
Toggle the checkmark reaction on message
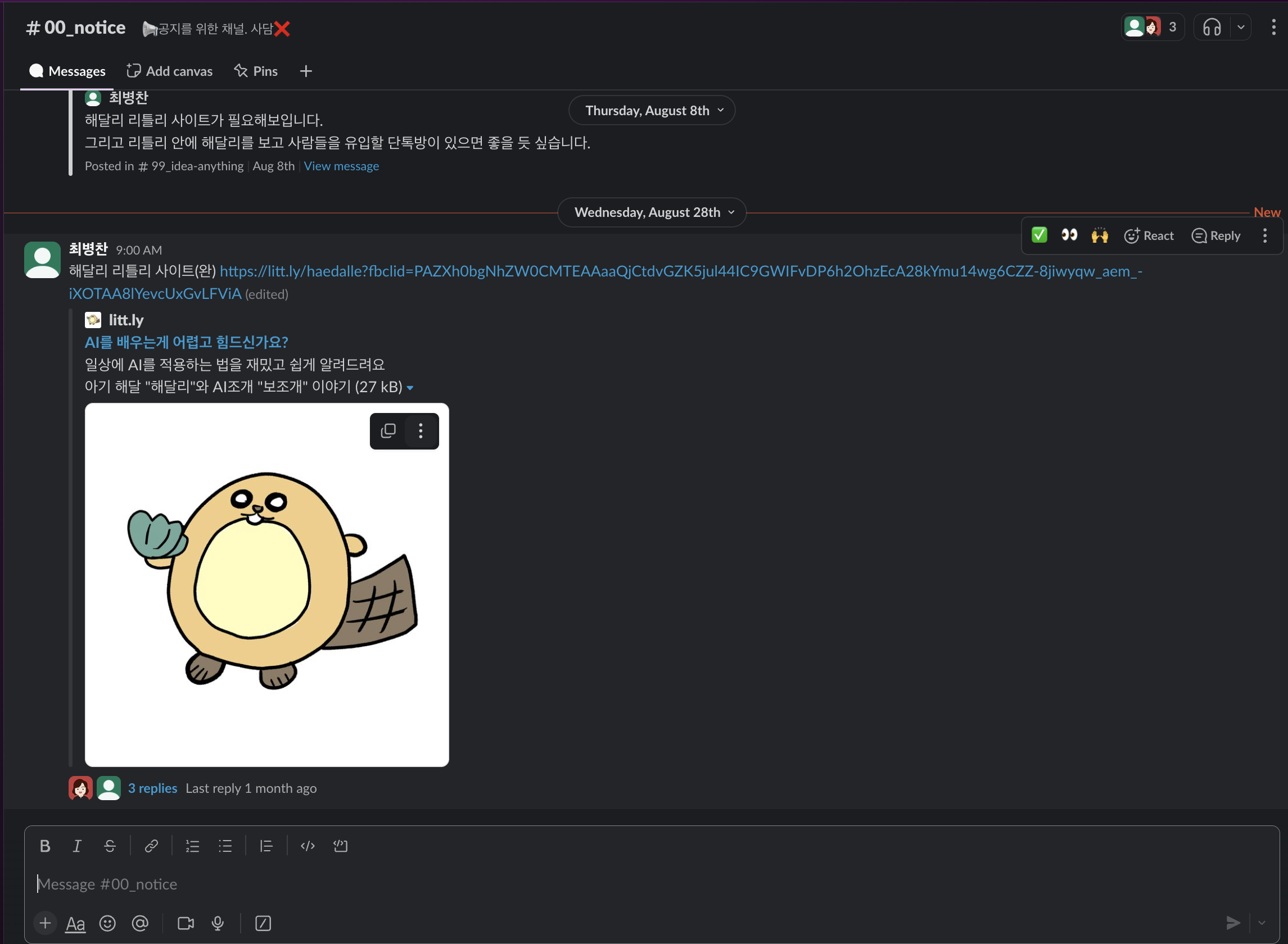[1040, 235]
